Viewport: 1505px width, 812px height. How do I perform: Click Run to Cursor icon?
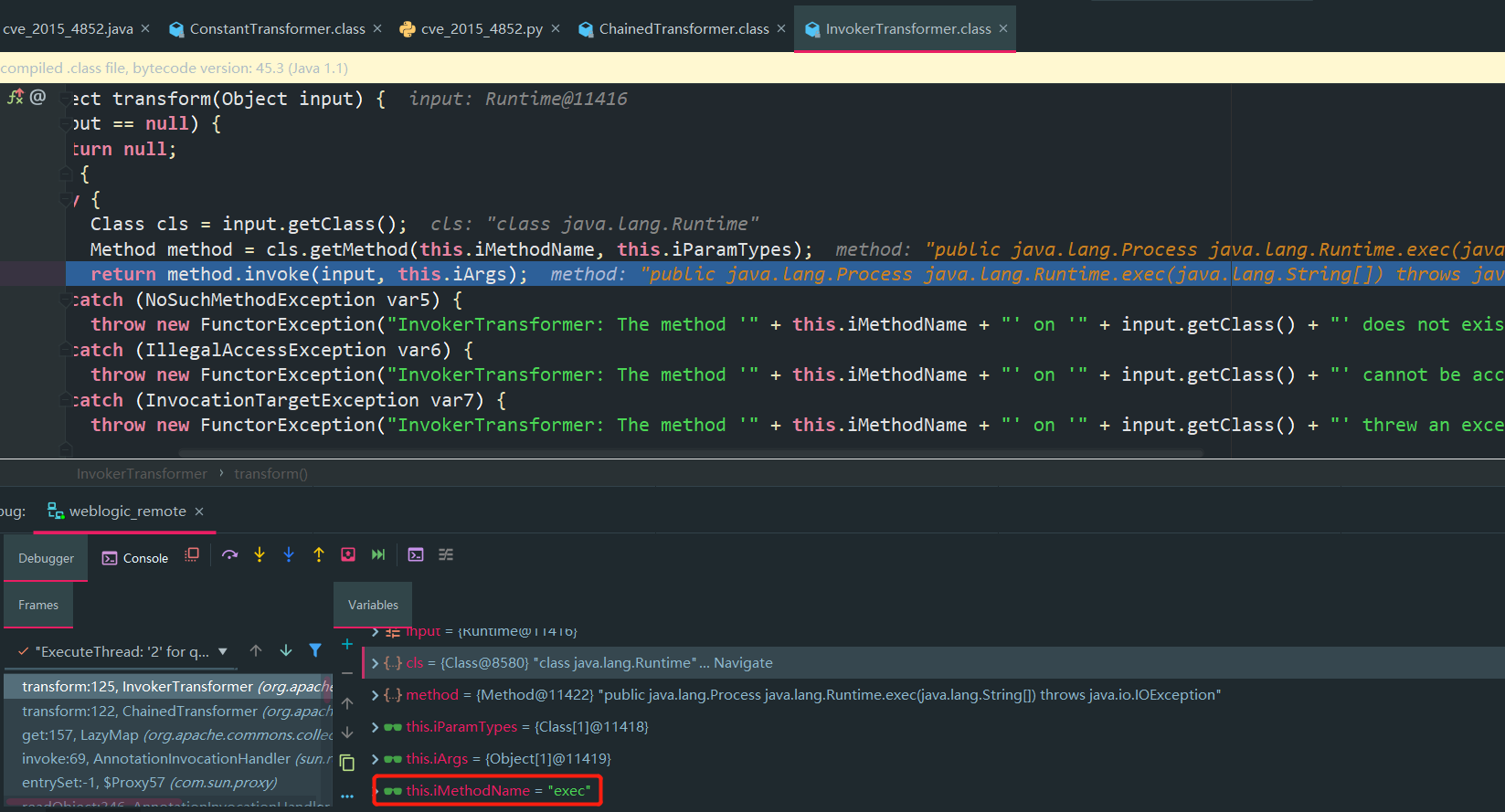click(x=378, y=555)
